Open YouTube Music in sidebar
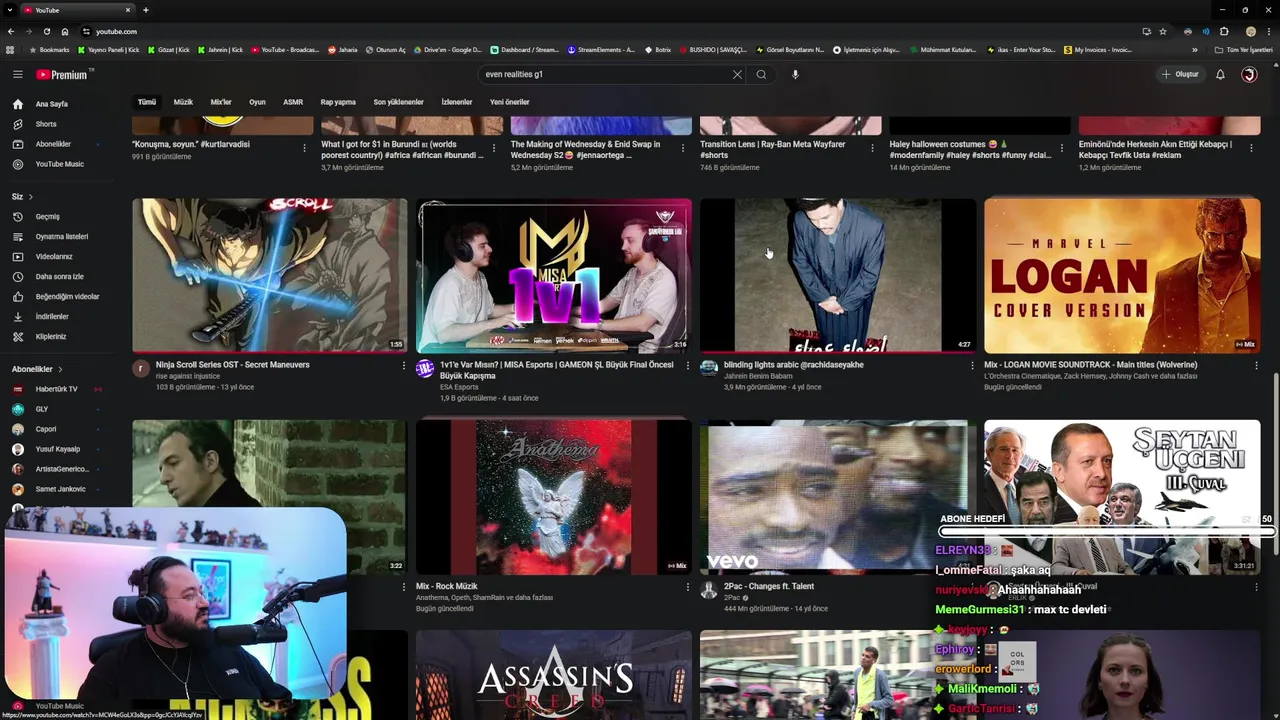 coord(59,164)
